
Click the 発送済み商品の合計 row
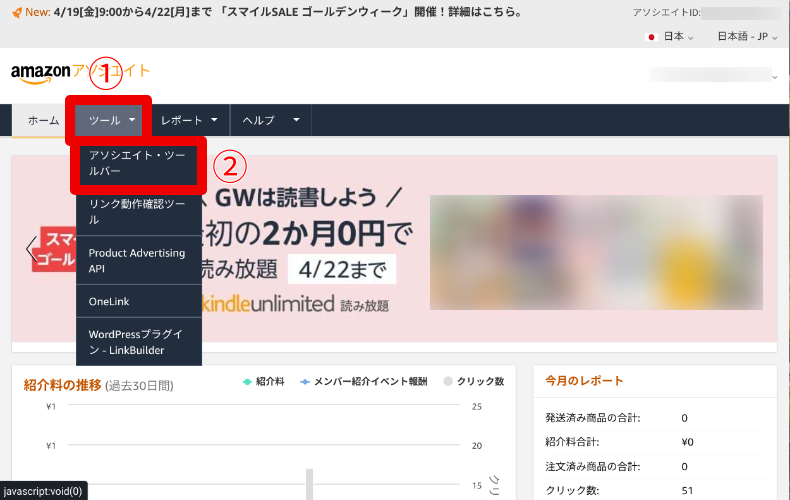point(655,418)
